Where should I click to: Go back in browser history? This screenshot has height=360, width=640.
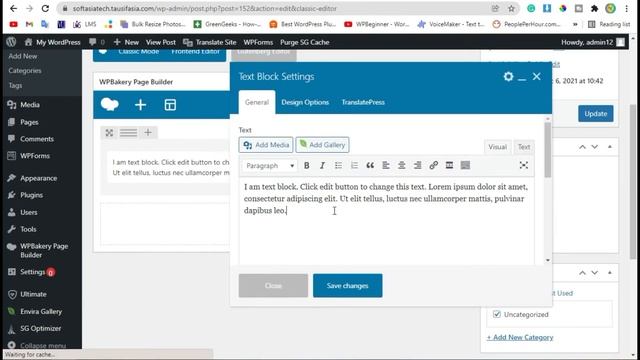[x=13, y=8]
